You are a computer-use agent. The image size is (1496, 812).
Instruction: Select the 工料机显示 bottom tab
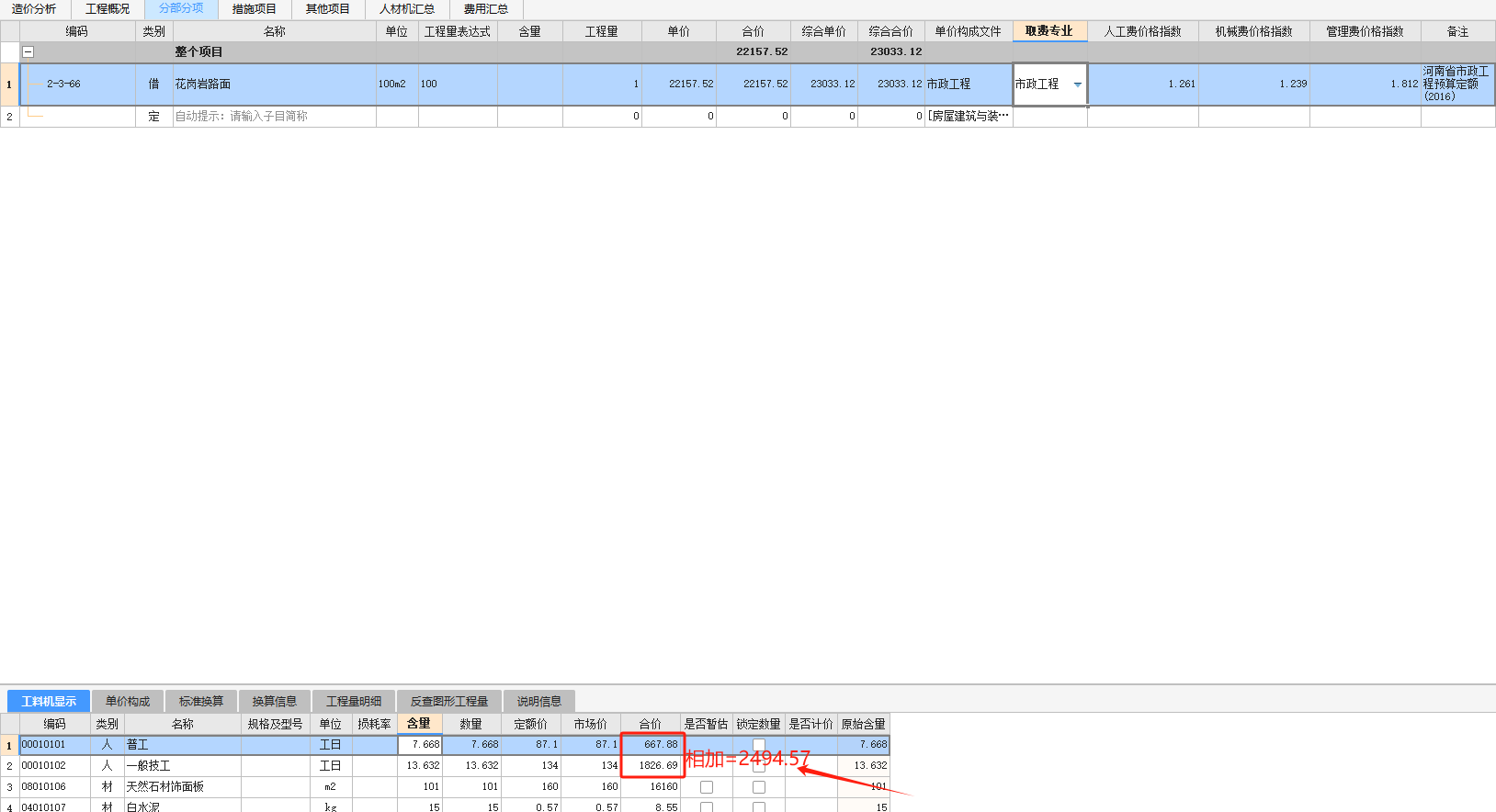49,701
